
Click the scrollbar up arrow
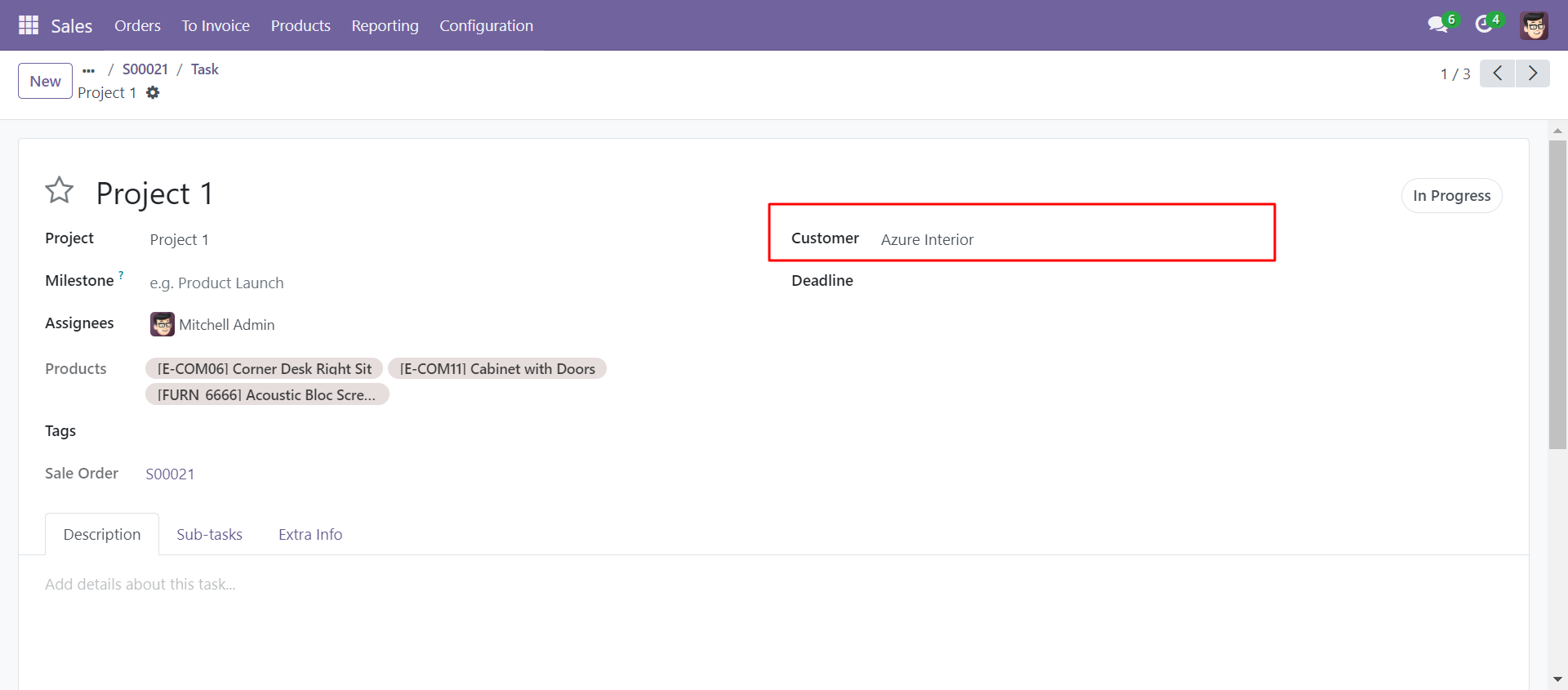[x=1557, y=130]
